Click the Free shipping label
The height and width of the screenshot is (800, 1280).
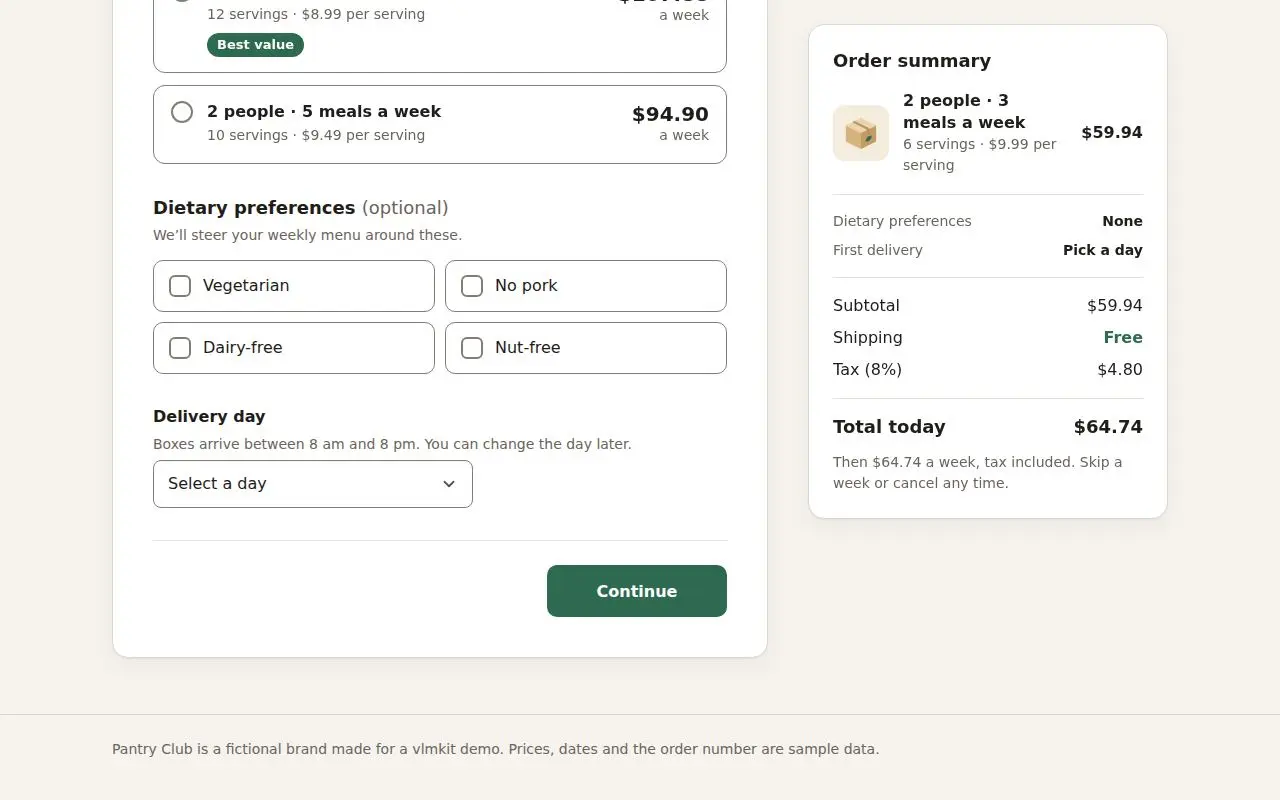[1123, 338]
